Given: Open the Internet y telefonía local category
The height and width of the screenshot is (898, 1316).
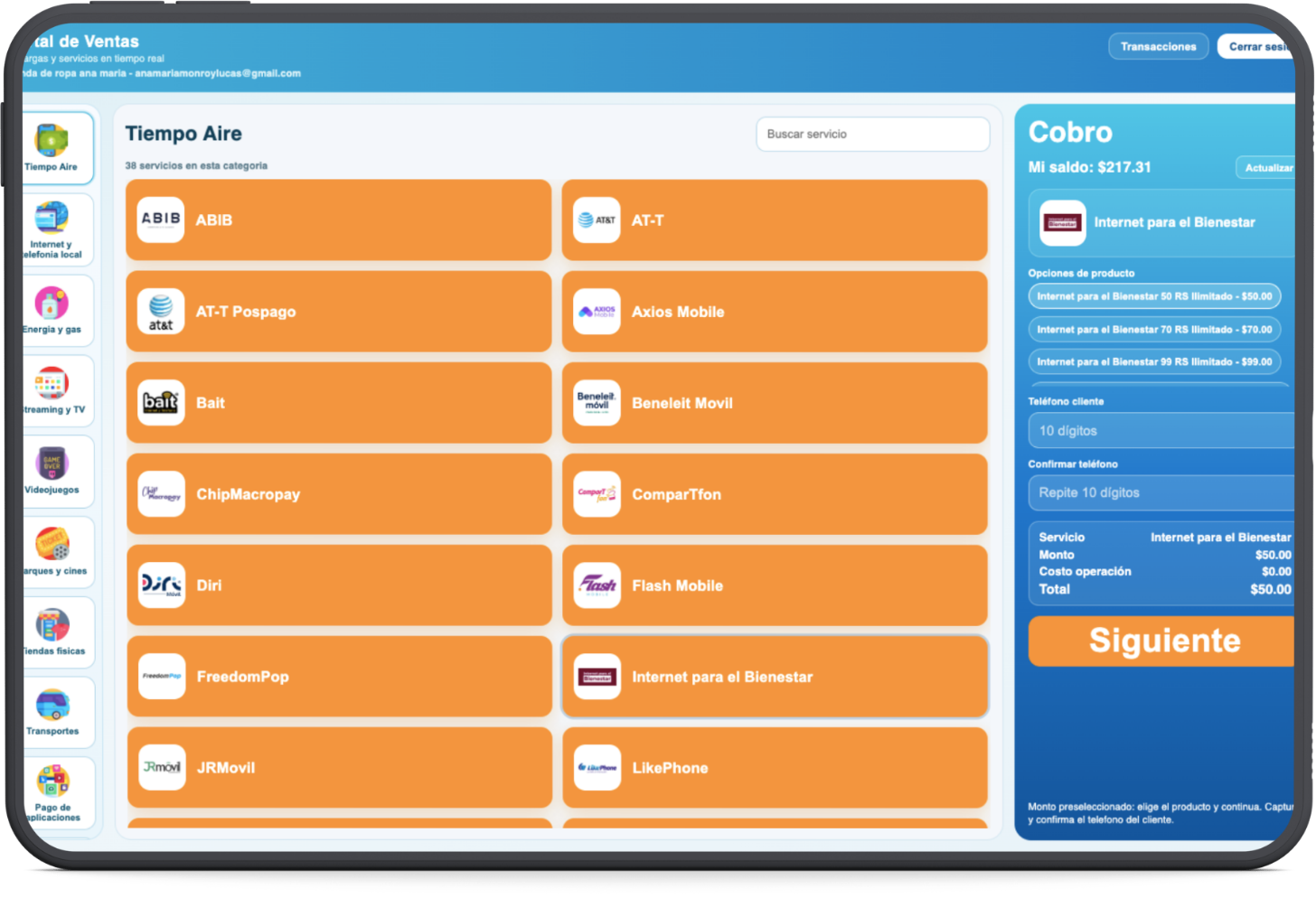Looking at the screenshot, I should coord(57,229).
